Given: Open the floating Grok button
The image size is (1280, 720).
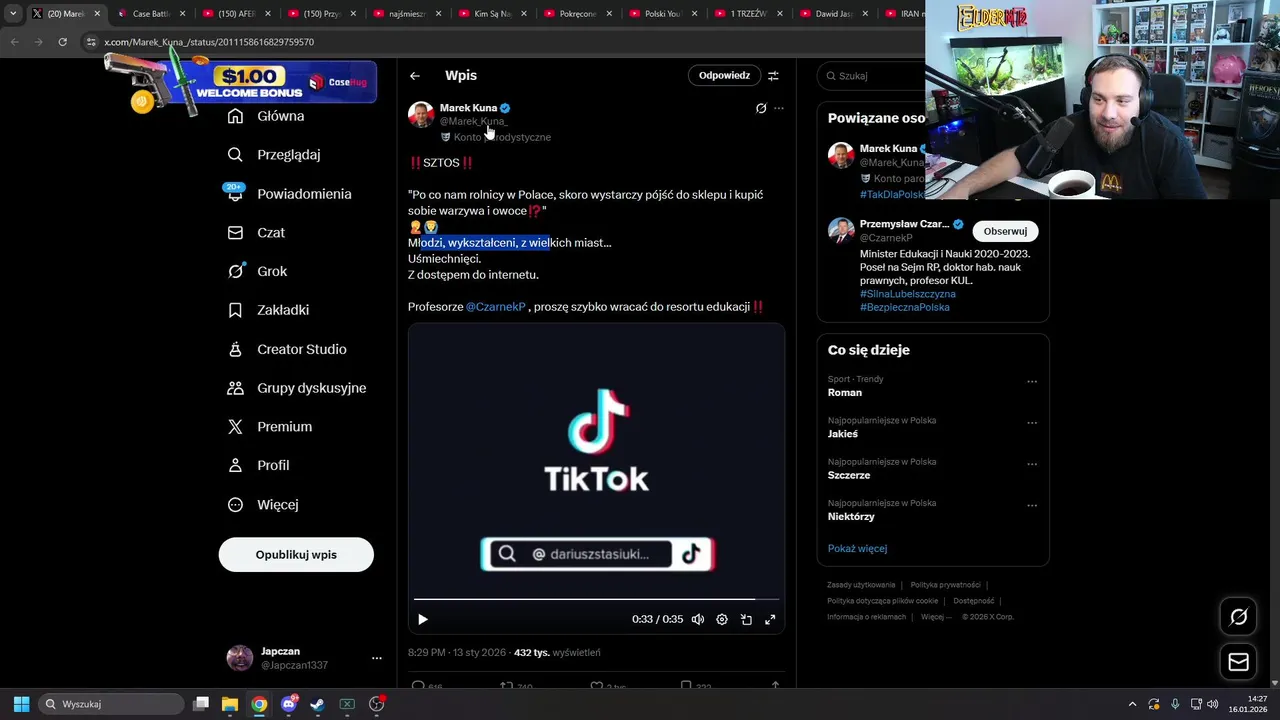Looking at the screenshot, I should [x=1238, y=617].
